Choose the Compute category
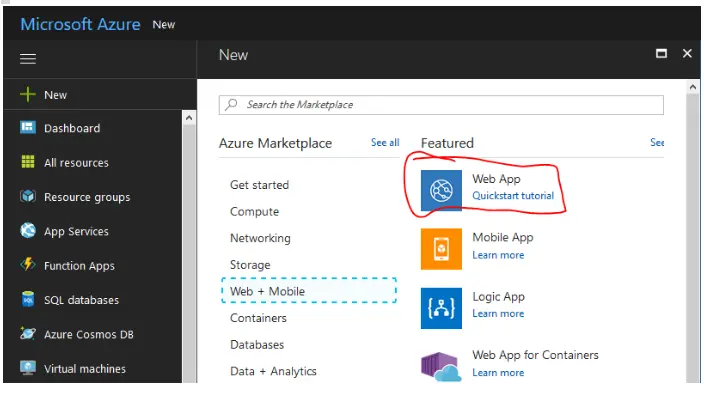Image resolution: width=716 pixels, height=396 pixels. click(254, 211)
